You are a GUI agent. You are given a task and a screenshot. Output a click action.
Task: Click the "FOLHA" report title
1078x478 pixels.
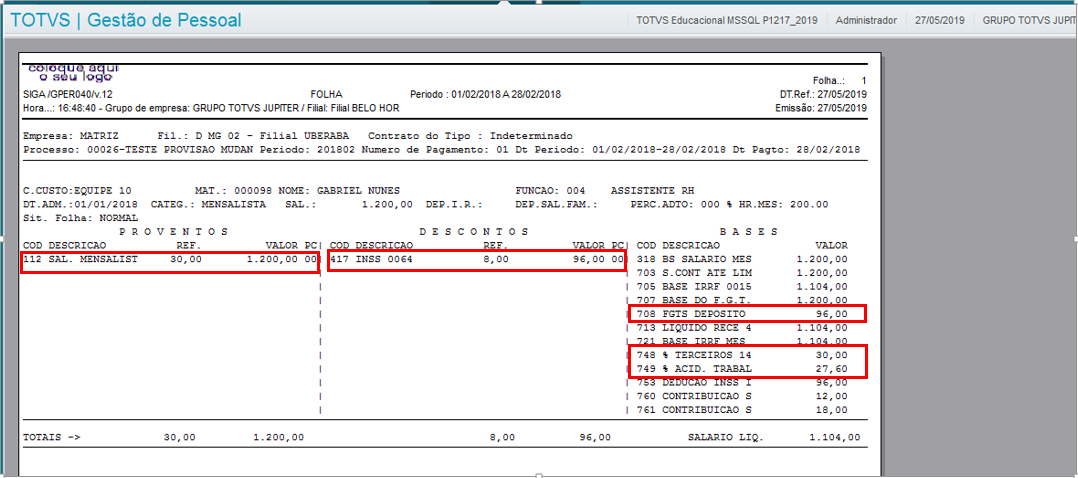click(327, 94)
